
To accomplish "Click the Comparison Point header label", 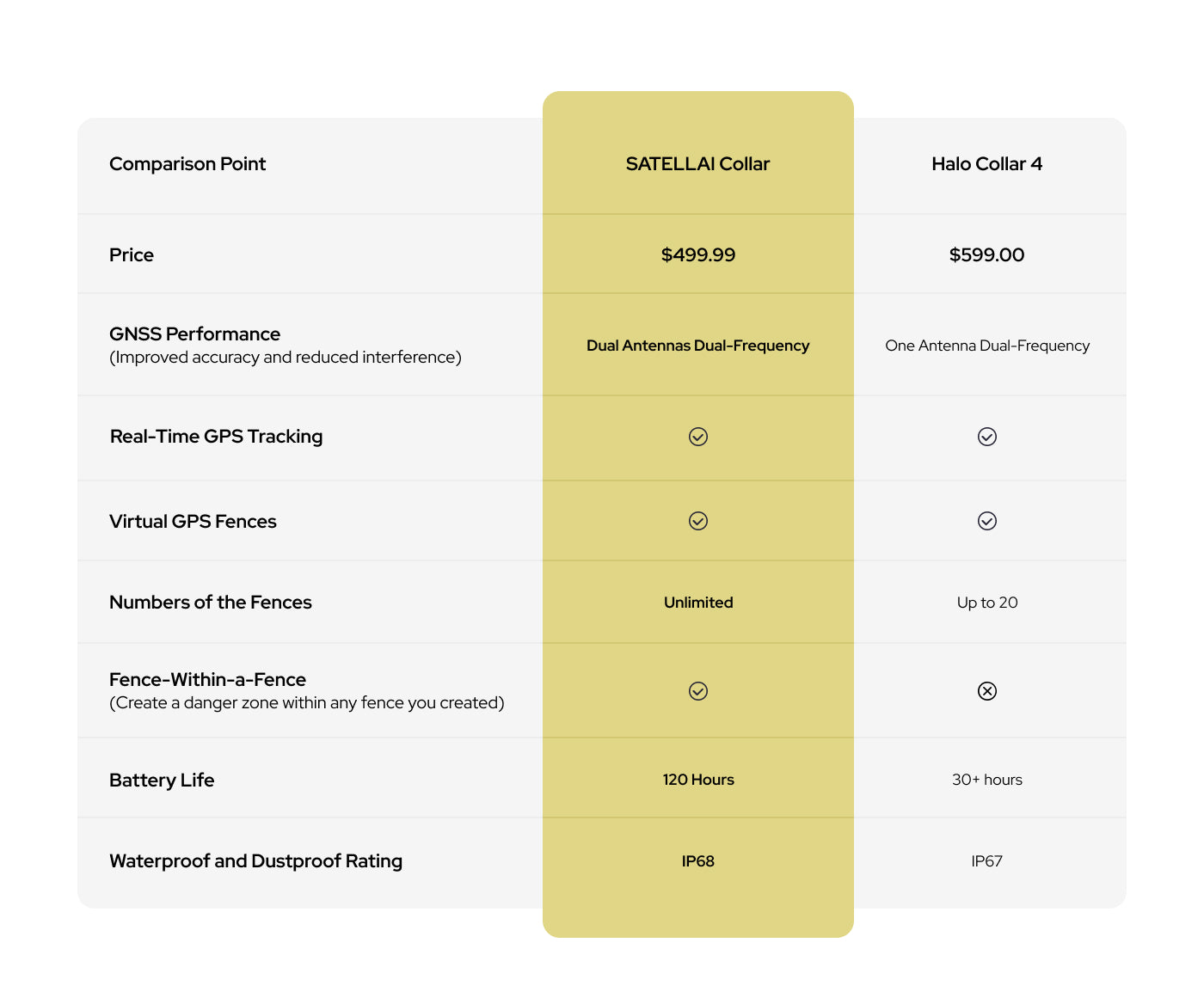I will click(x=187, y=163).
